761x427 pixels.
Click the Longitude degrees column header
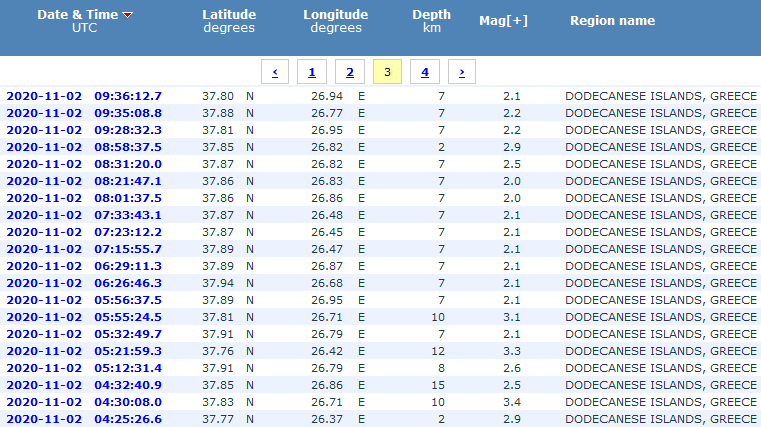tap(336, 21)
